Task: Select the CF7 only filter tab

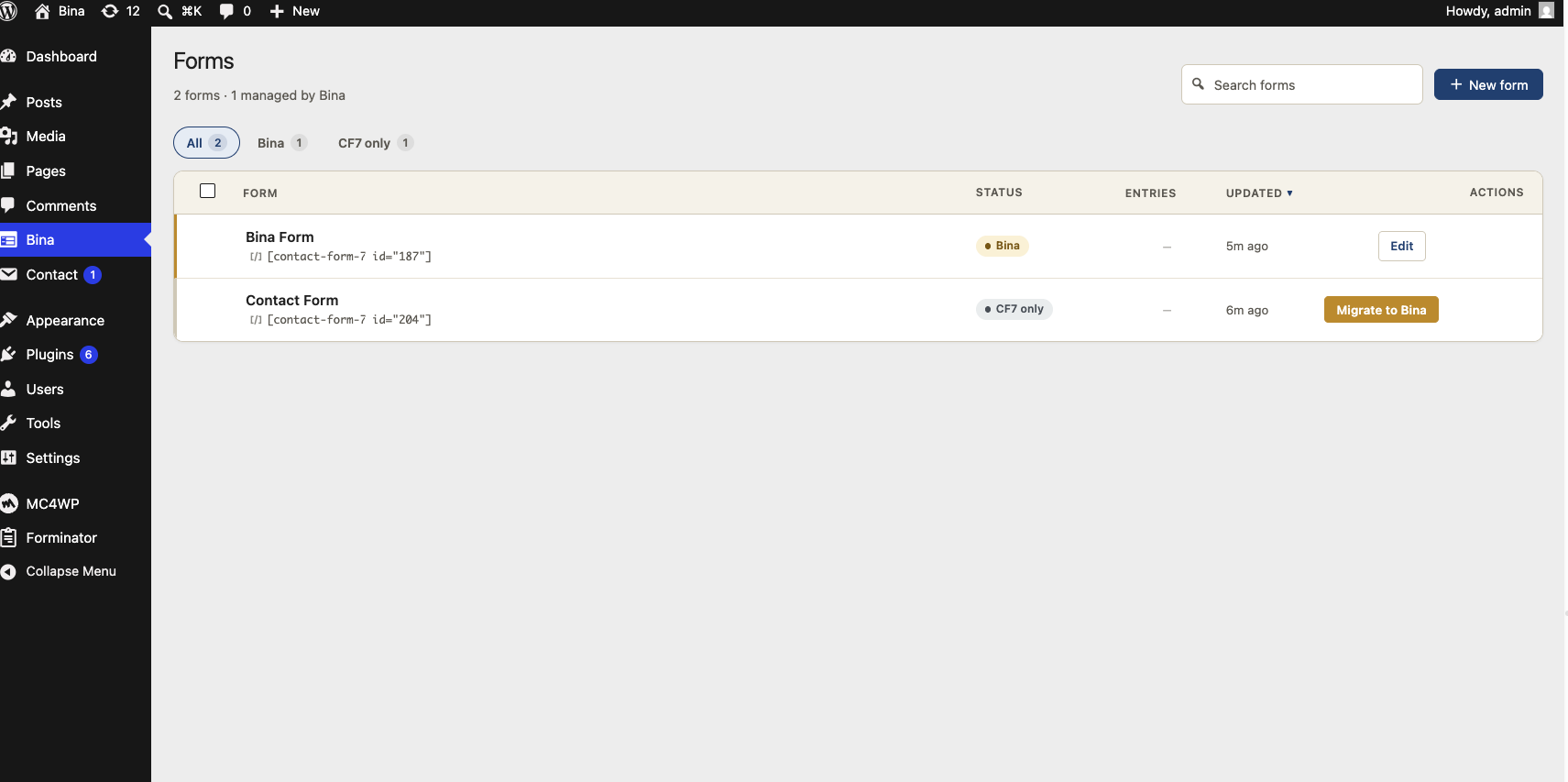Action: pyautogui.click(x=376, y=143)
